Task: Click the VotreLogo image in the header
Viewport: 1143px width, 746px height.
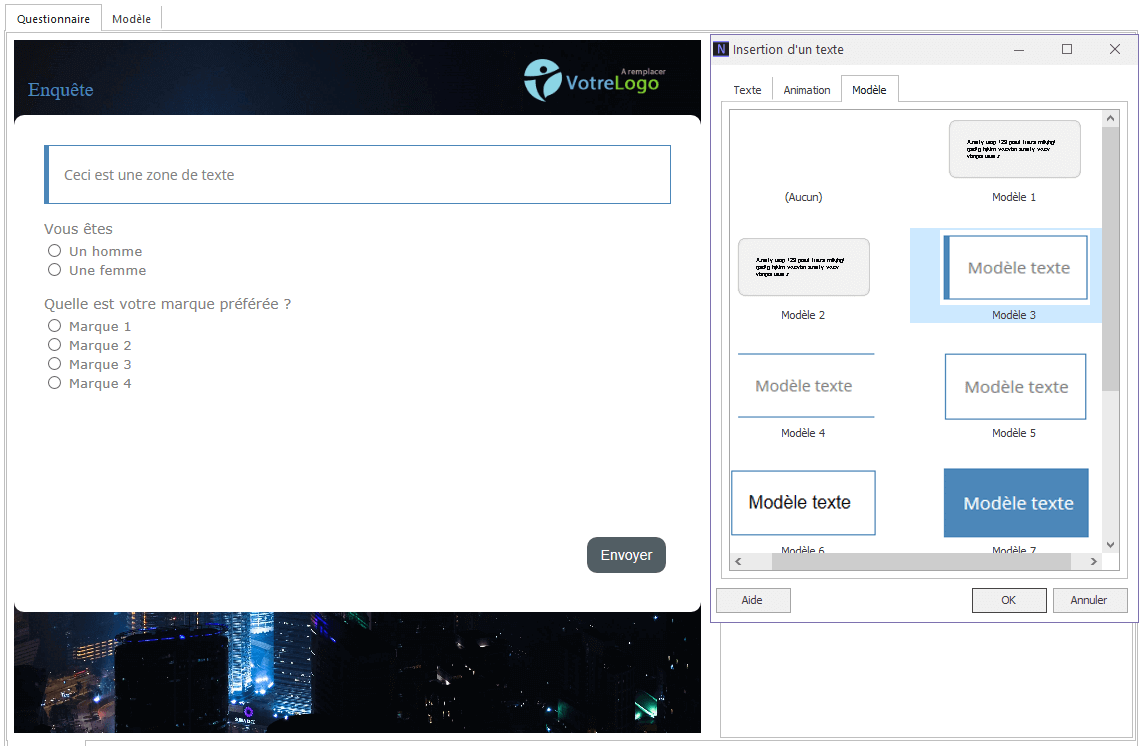Action: tap(594, 80)
